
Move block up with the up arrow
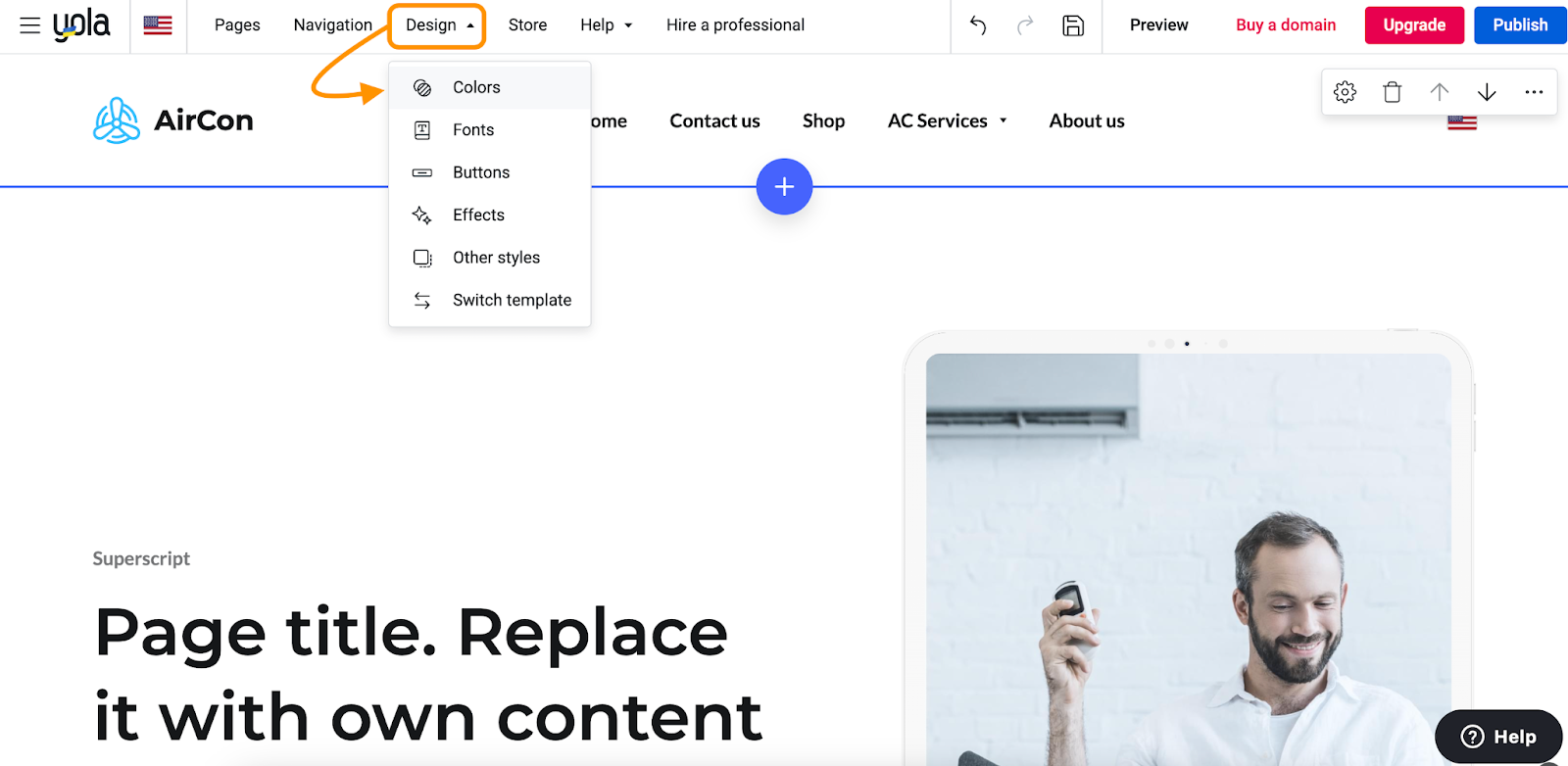coord(1439,92)
